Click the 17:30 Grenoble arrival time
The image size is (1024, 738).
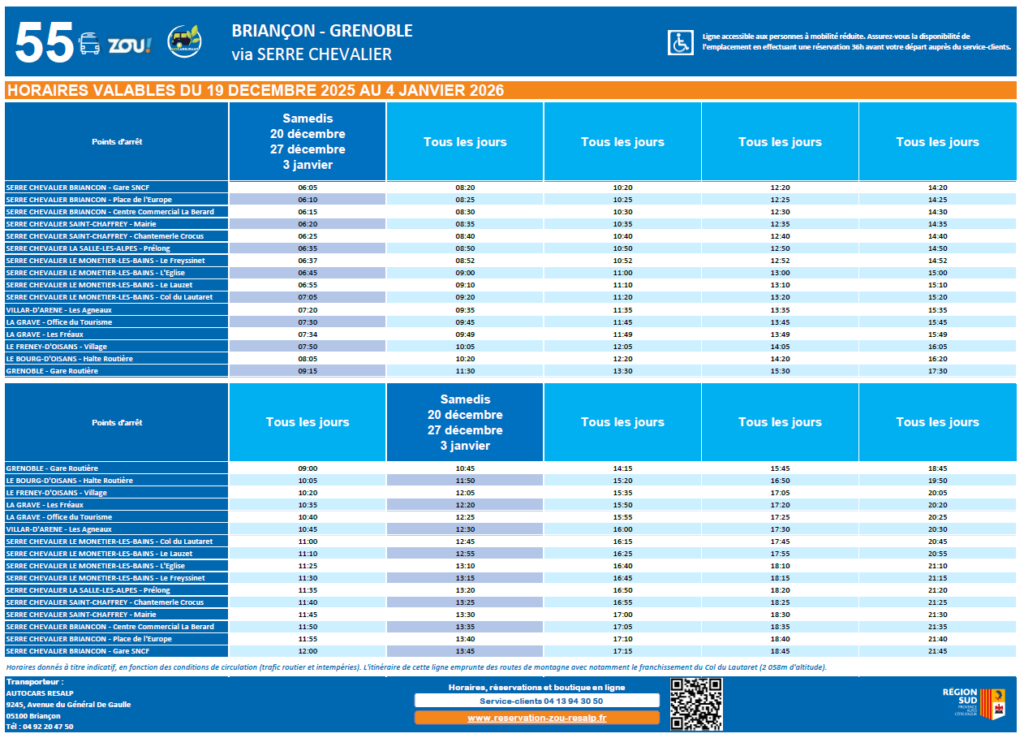[x=936, y=370]
